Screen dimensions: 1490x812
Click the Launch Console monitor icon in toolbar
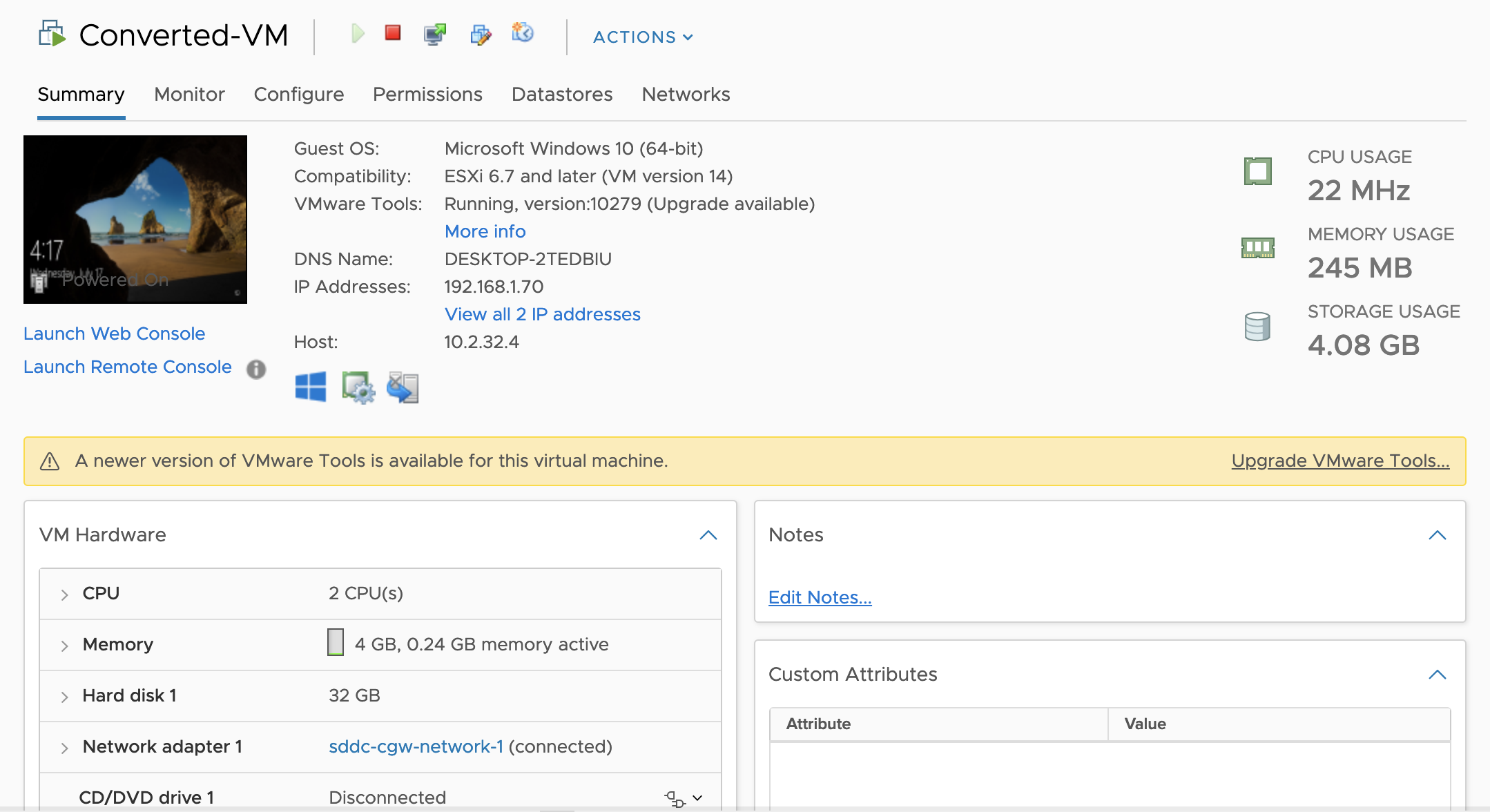pos(435,34)
